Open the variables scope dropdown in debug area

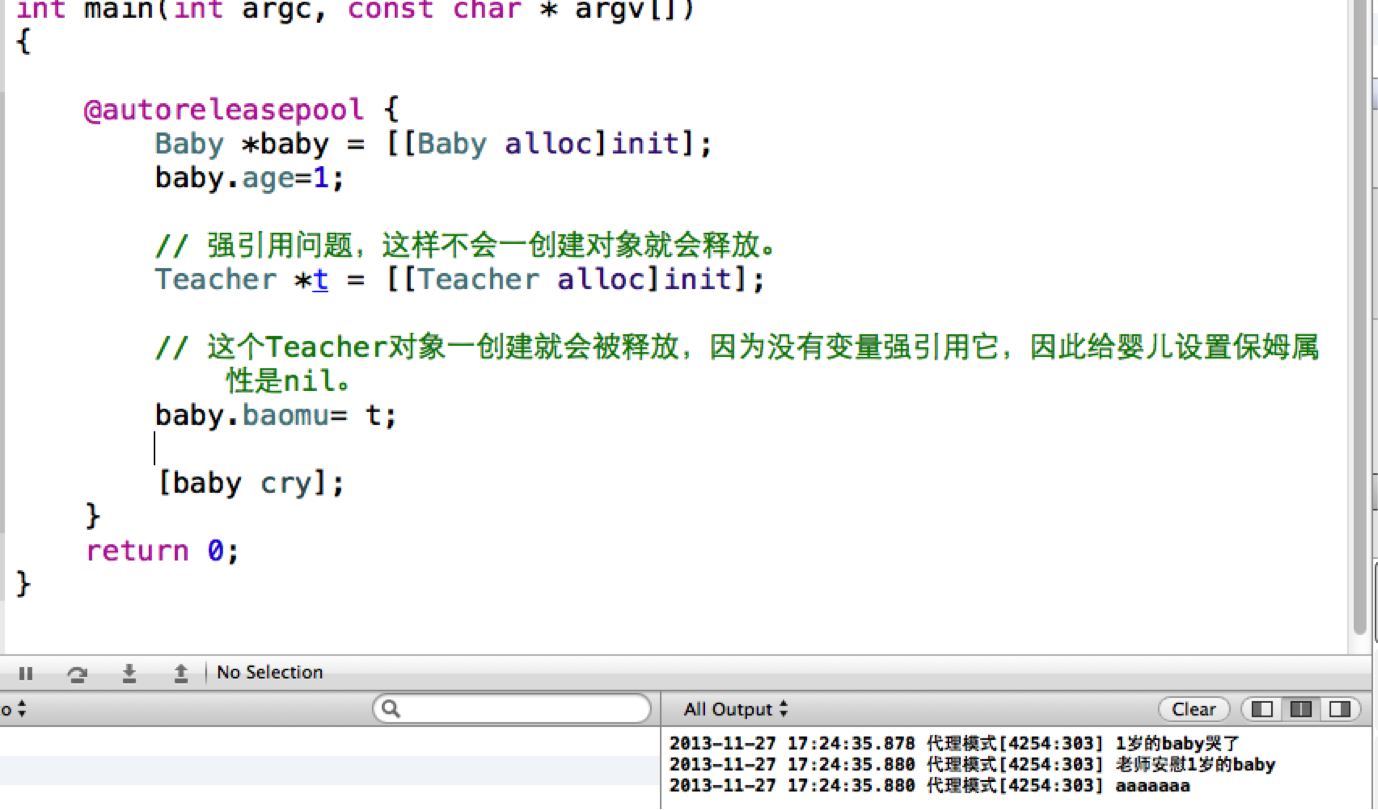coord(14,709)
